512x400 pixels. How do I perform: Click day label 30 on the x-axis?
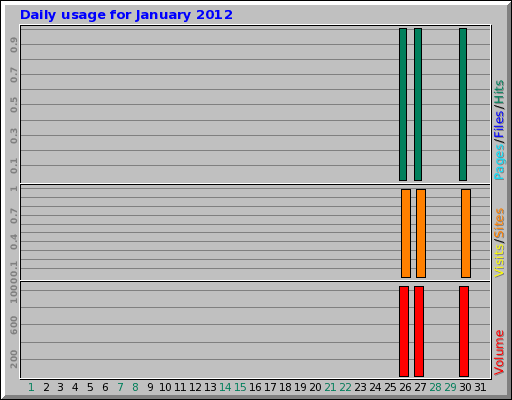tap(465, 387)
